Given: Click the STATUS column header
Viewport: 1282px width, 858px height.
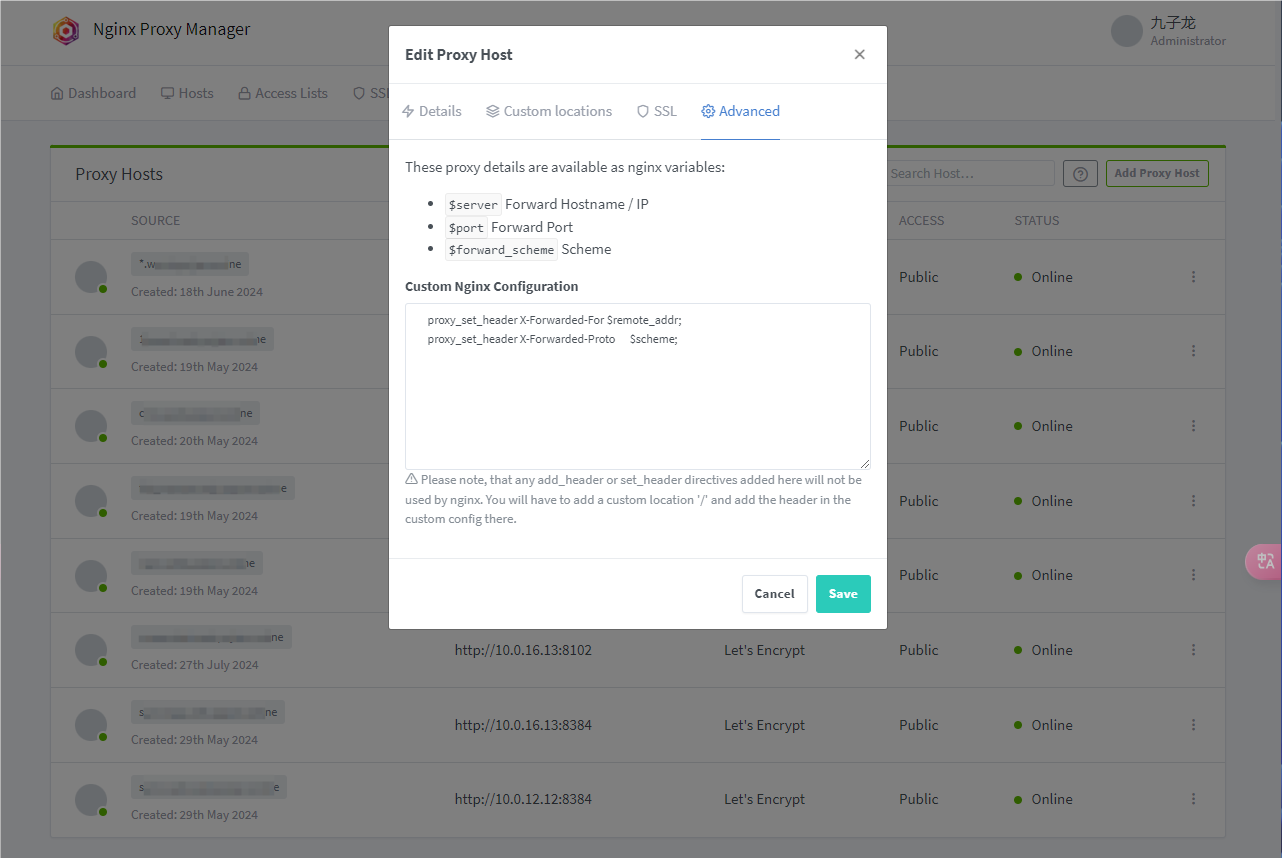Looking at the screenshot, I should click(x=1036, y=221).
